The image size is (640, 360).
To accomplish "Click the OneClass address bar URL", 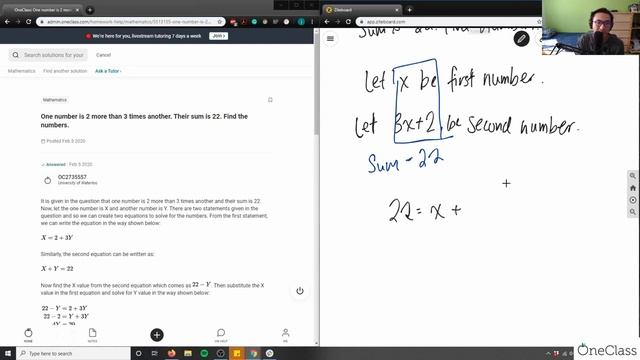I will click(129, 22).
